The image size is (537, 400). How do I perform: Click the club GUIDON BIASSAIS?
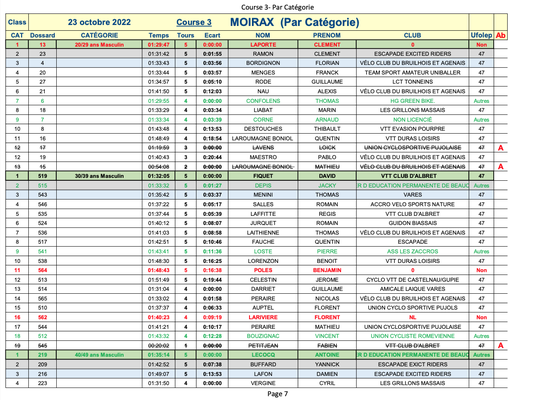pos(412,223)
